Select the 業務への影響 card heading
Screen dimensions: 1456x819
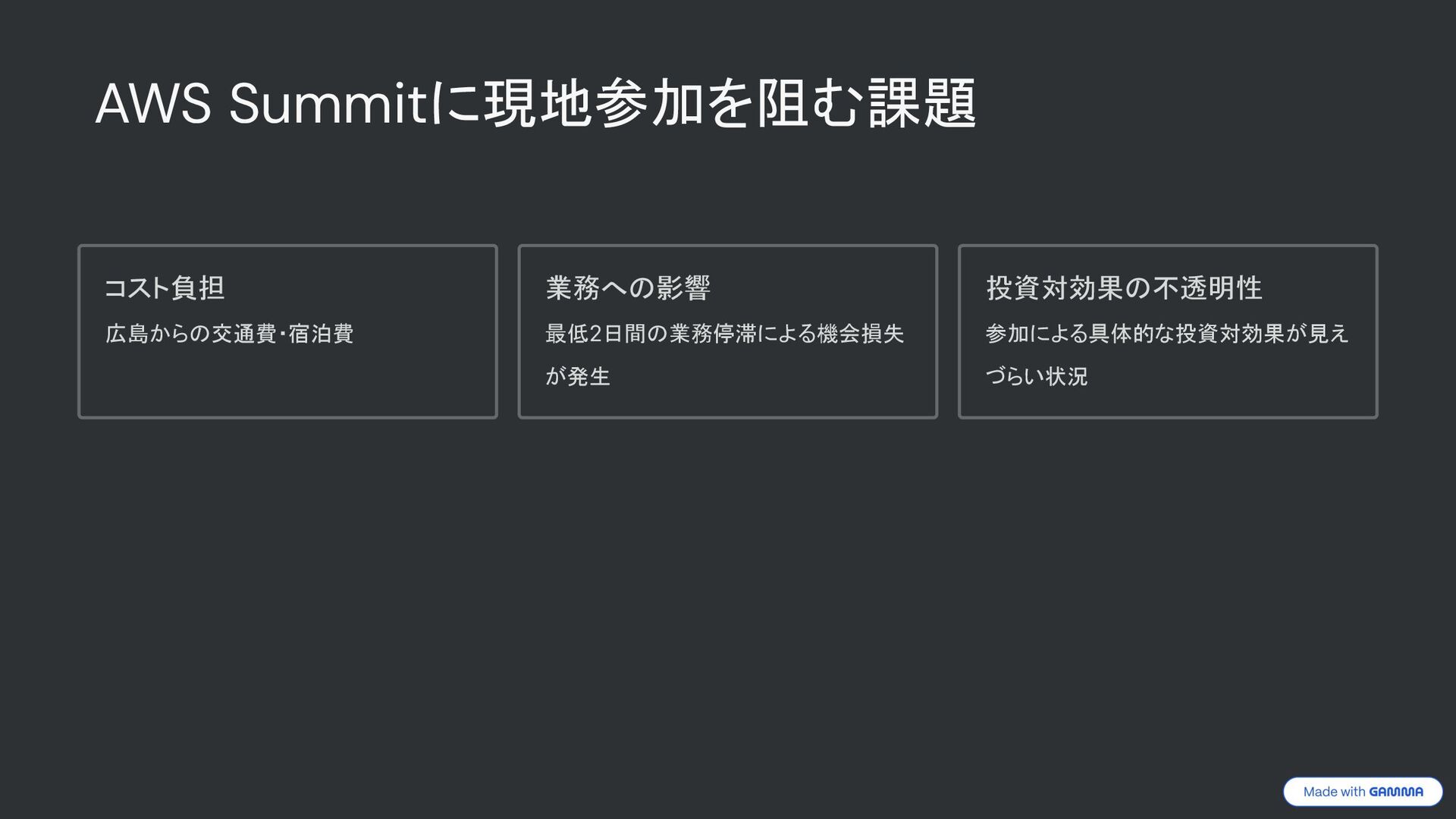[628, 288]
